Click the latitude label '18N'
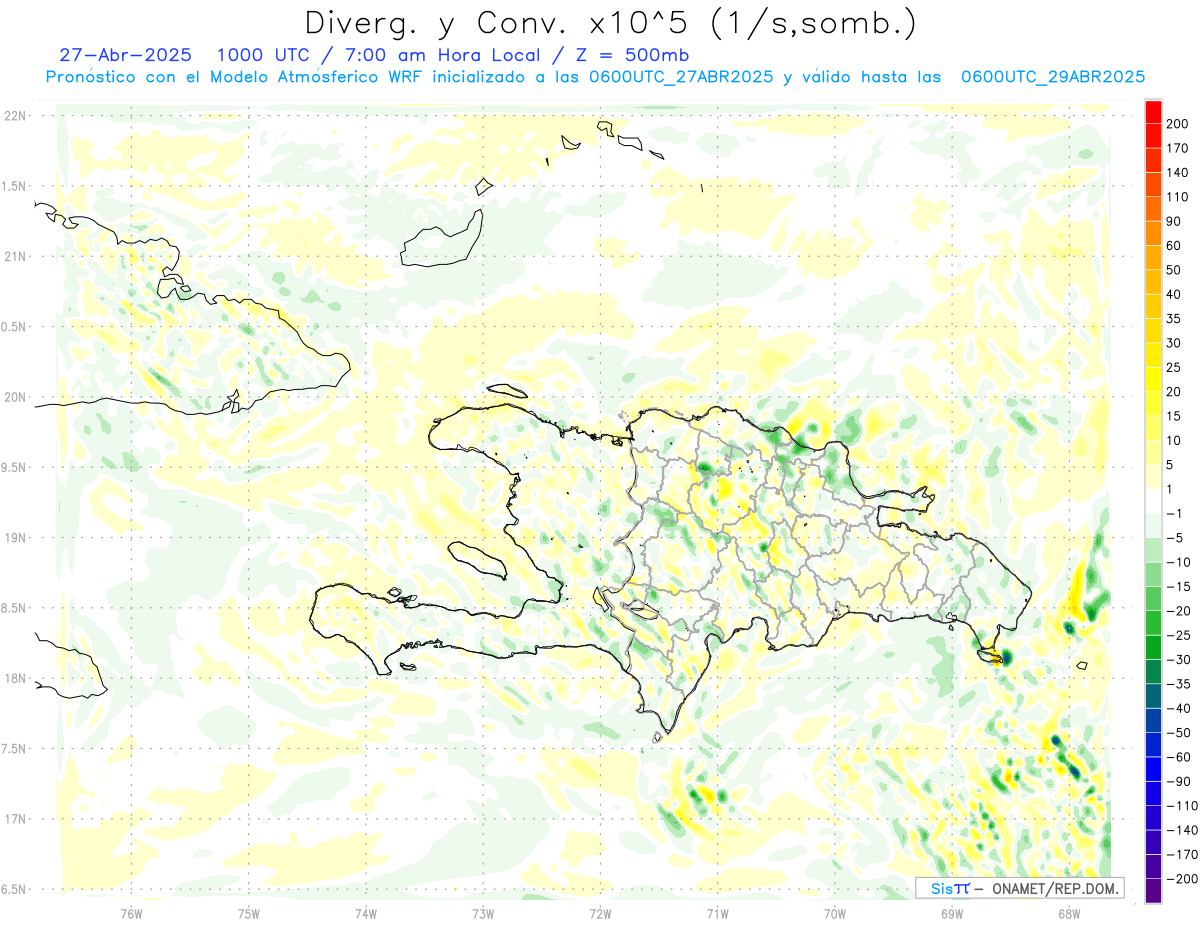1200x927 pixels. tap(15, 679)
